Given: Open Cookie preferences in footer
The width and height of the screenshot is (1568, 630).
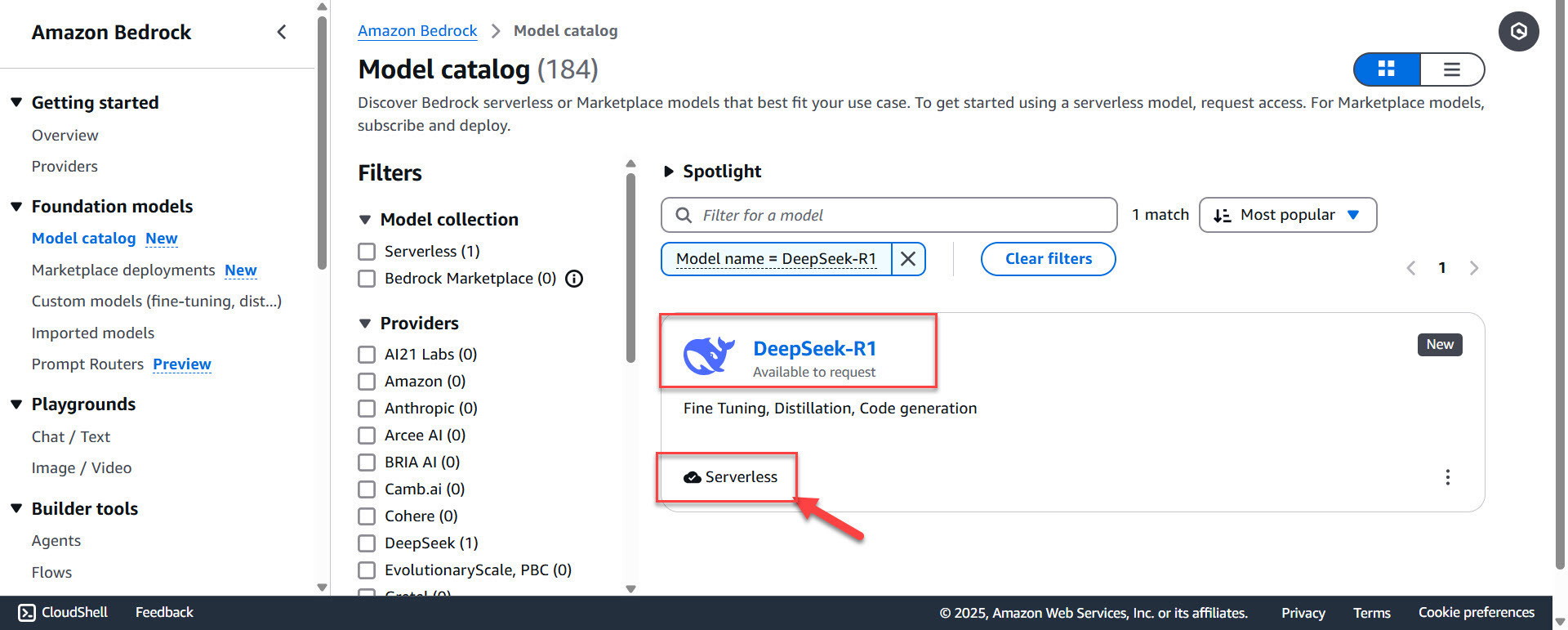Looking at the screenshot, I should [1476, 613].
